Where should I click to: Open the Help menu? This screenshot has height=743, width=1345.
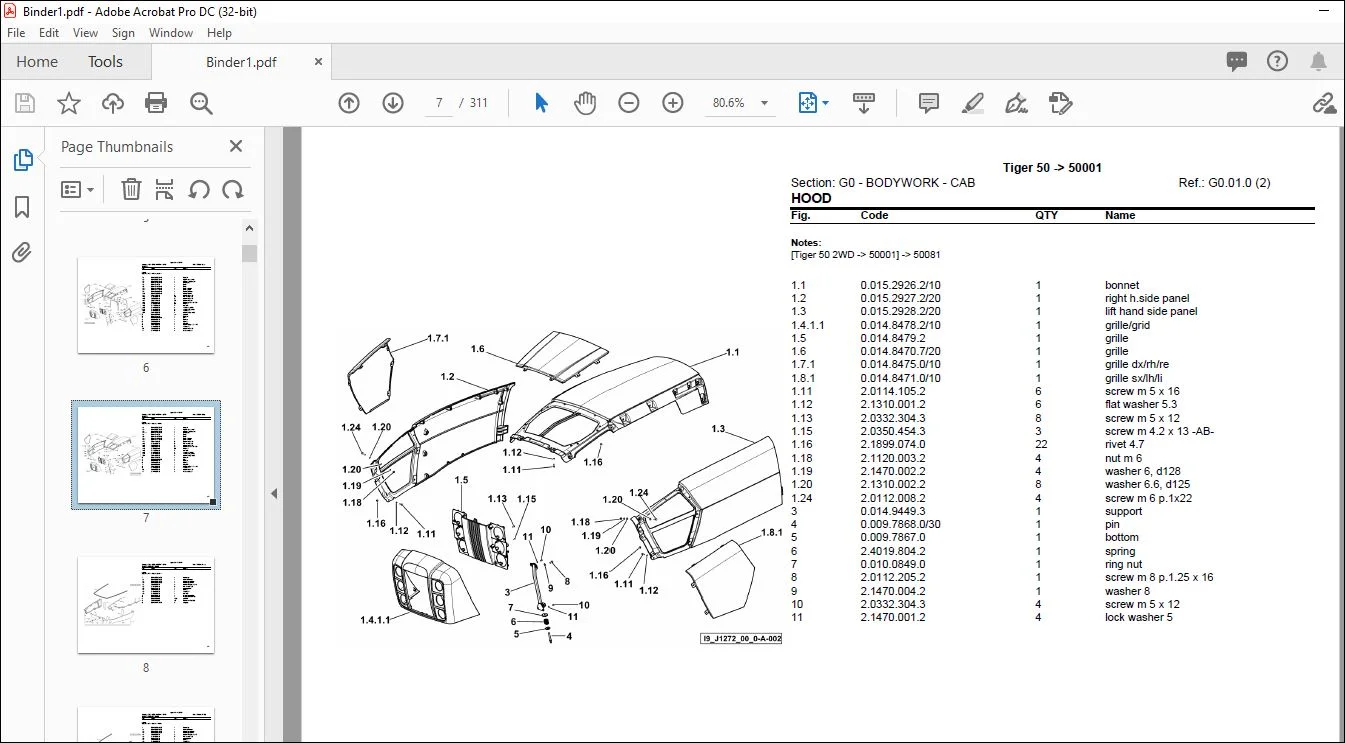[219, 33]
